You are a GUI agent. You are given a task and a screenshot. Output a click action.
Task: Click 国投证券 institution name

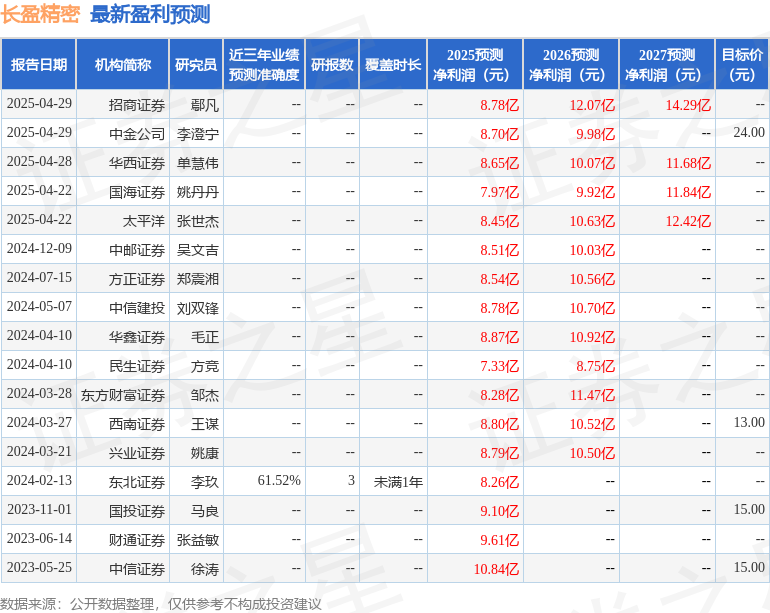point(137,511)
